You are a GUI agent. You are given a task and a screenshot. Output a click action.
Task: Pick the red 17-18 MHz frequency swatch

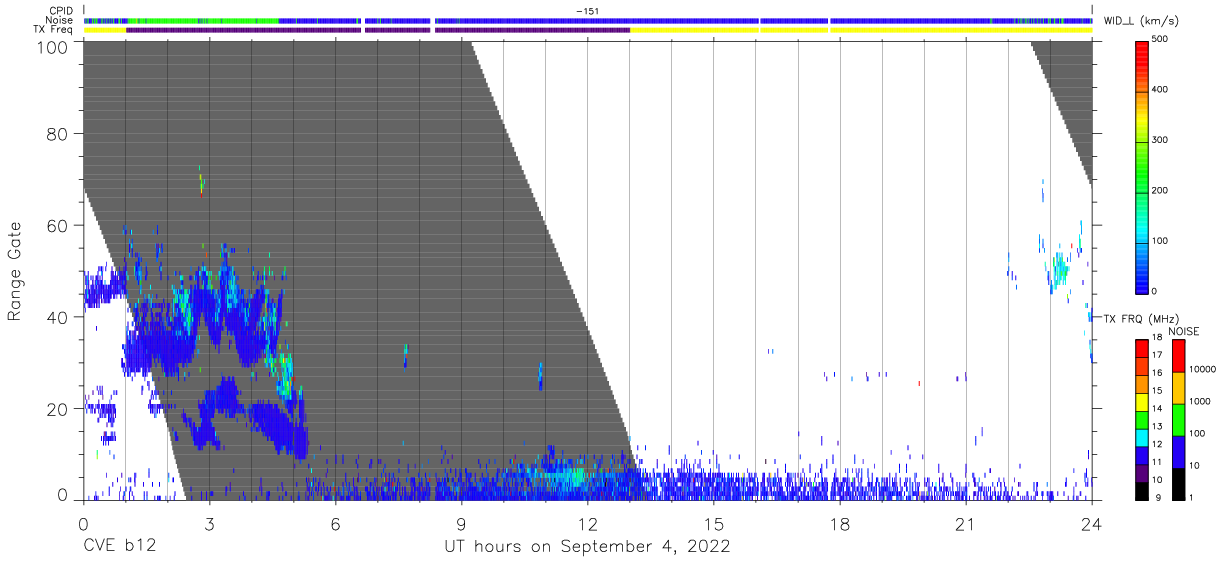pyautogui.click(x=1143, y=349)
